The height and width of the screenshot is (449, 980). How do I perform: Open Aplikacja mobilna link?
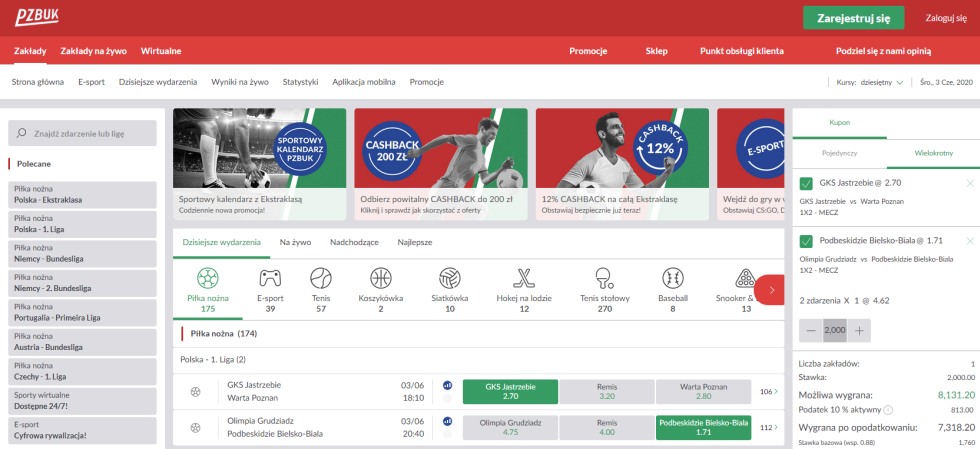[x=364, y=82]
